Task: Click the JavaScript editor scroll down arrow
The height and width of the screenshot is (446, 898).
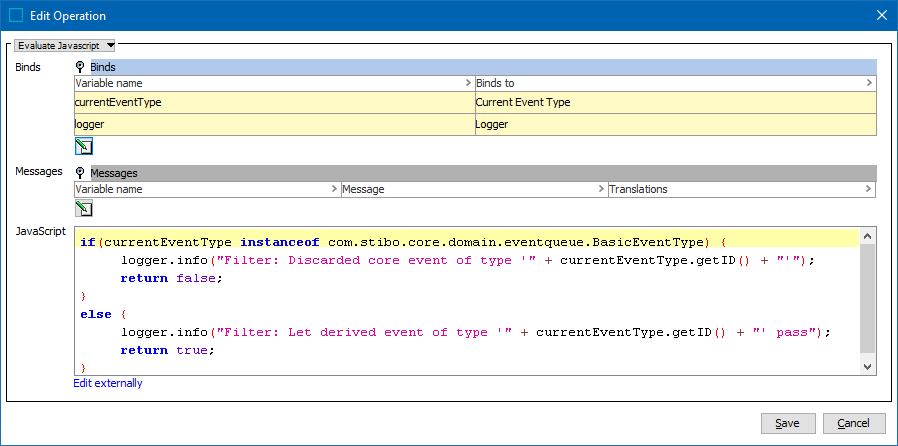Action: click(868, 367)
